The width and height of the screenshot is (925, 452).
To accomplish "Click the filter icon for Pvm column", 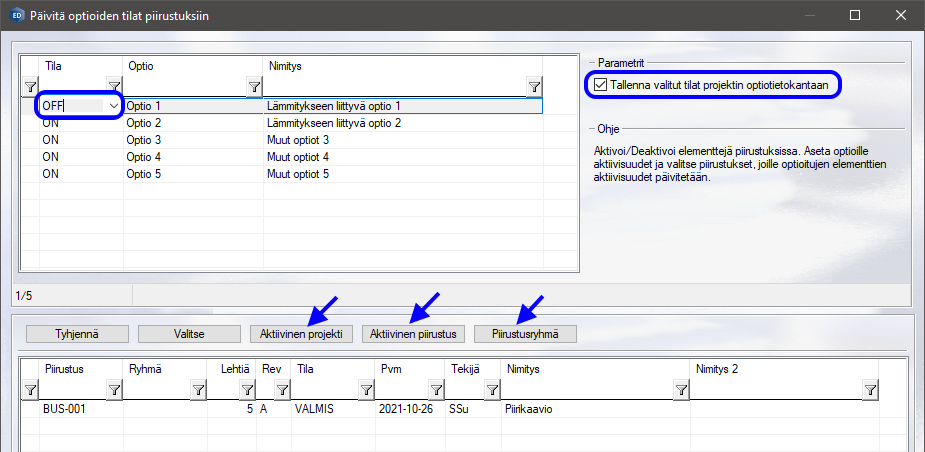I will (x=436, y=390).
